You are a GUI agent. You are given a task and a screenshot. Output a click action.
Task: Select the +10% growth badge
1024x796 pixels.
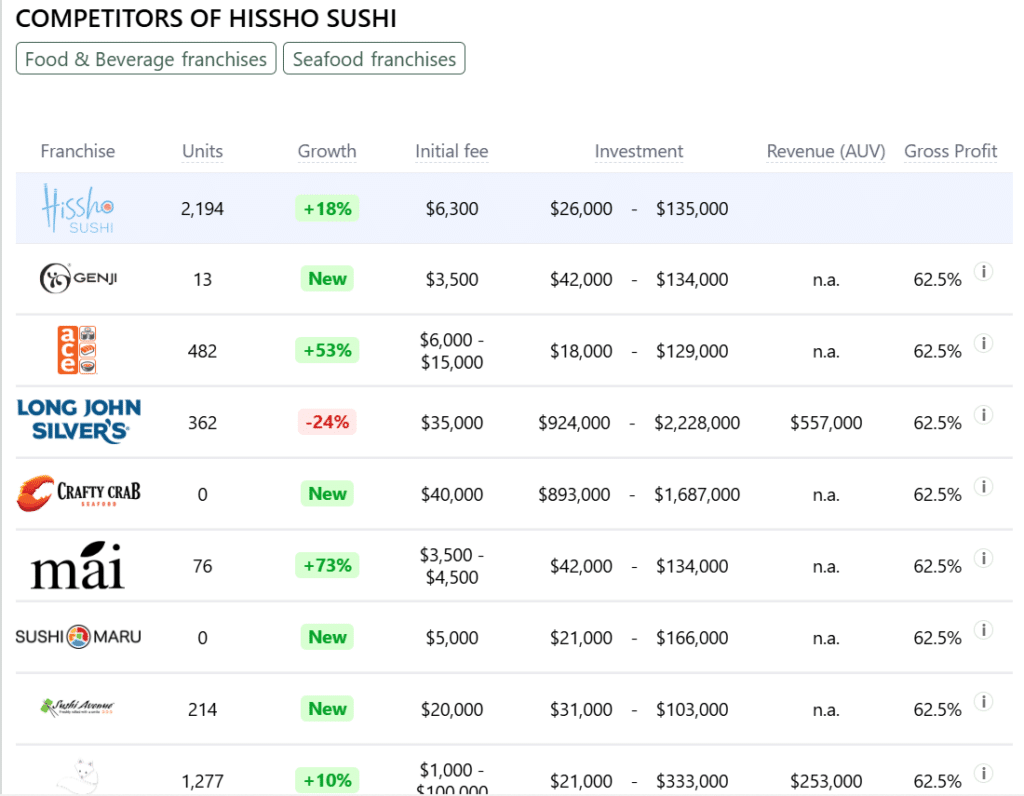[327, 780]
